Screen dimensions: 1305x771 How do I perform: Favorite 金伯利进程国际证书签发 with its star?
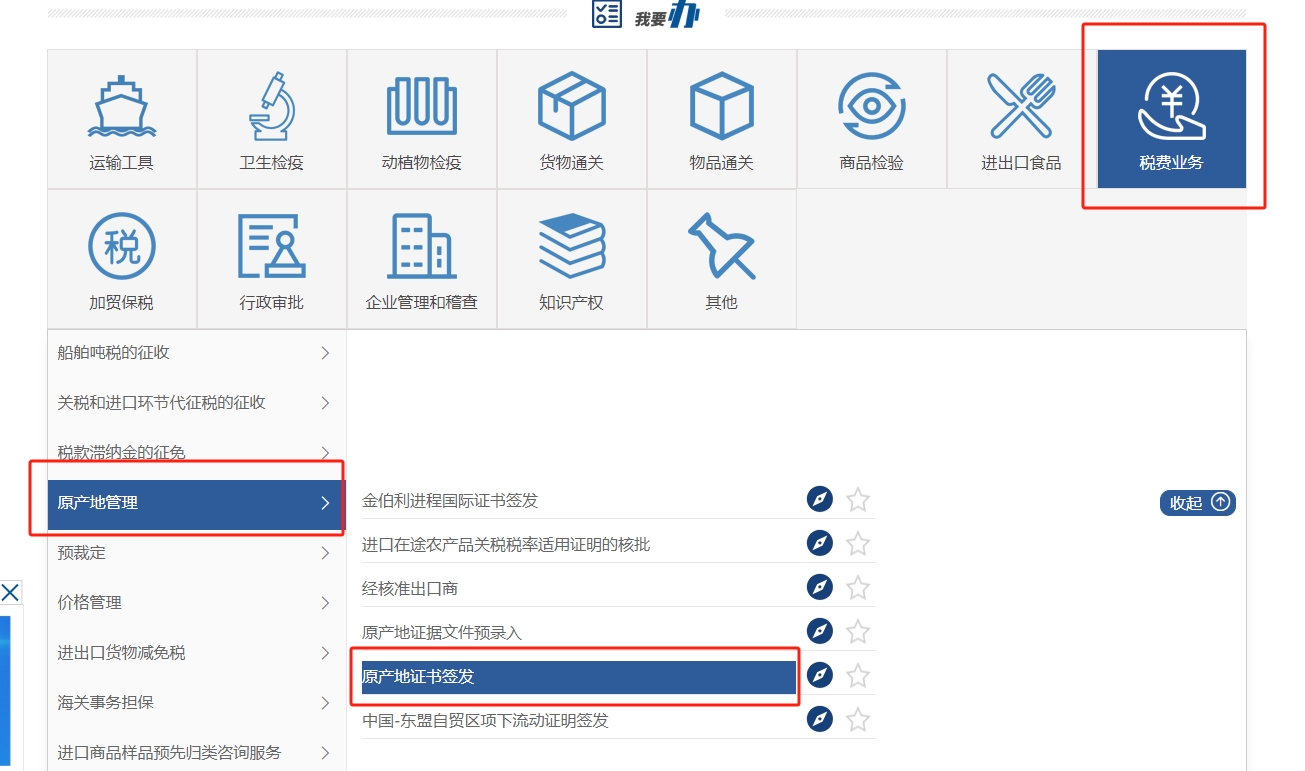point(858,500)
